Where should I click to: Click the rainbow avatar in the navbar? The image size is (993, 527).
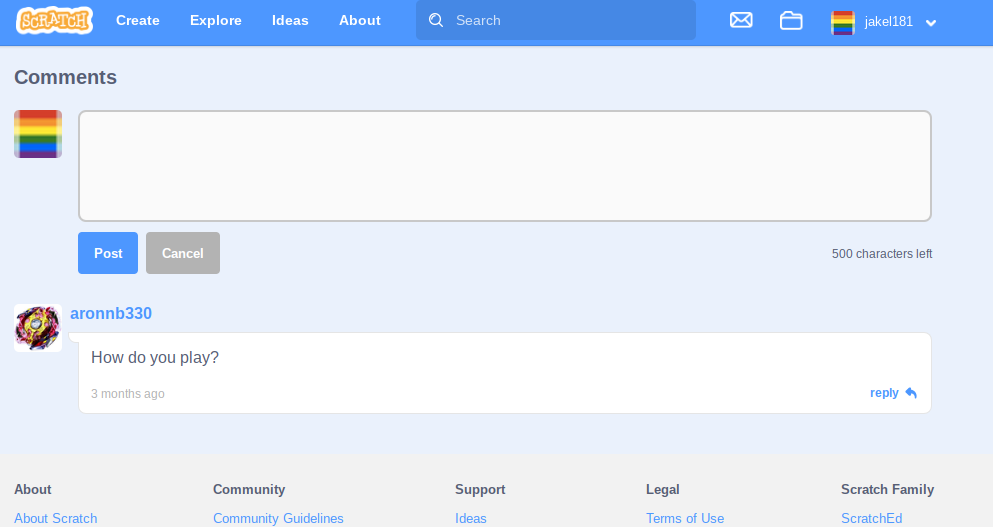[x=843, y=22]
